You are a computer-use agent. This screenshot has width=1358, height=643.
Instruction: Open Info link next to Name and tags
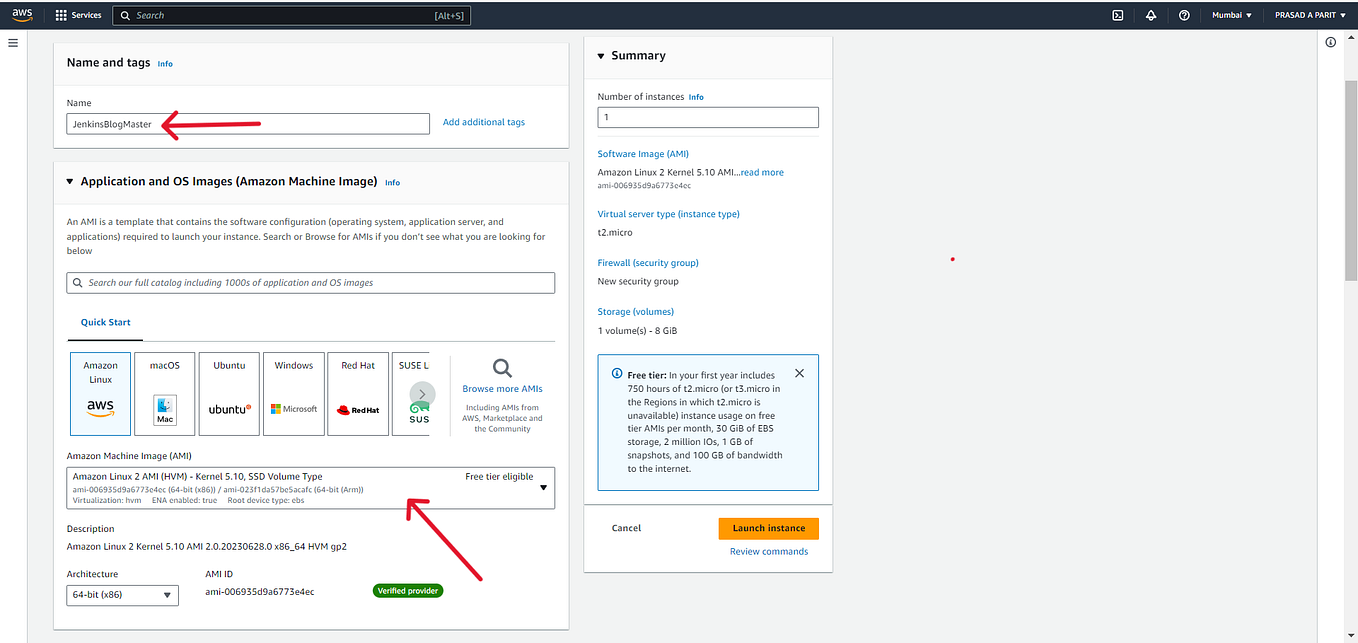165,64
